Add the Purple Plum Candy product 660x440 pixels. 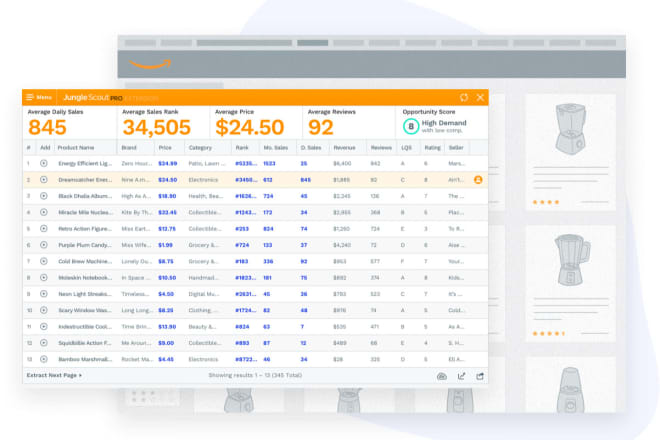click(44, 245)
